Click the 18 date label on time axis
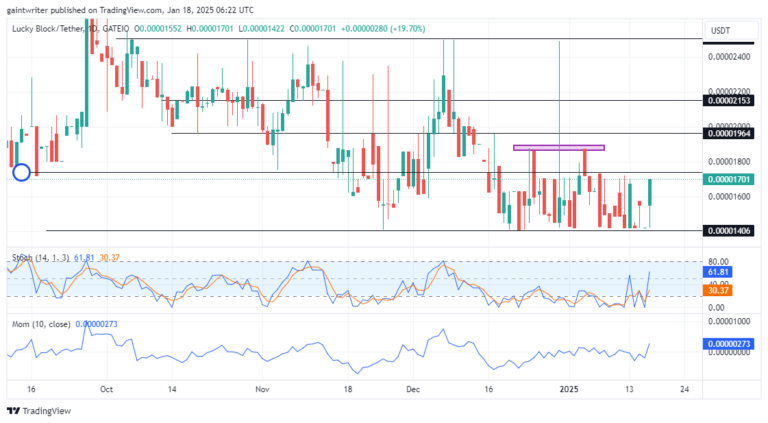The width and height of the screenshot is (768, 423). tap(347, 389)
